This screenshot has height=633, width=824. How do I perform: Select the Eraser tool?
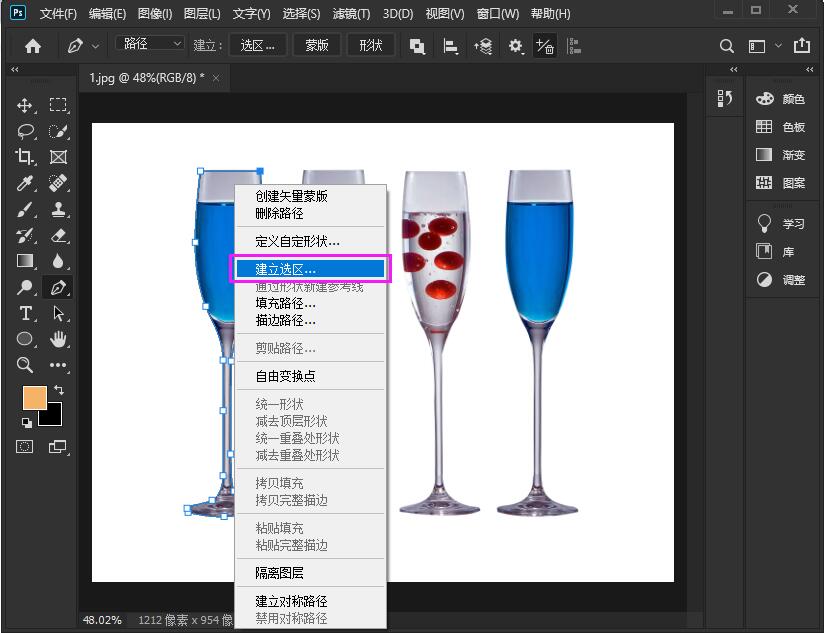point(58,235)
